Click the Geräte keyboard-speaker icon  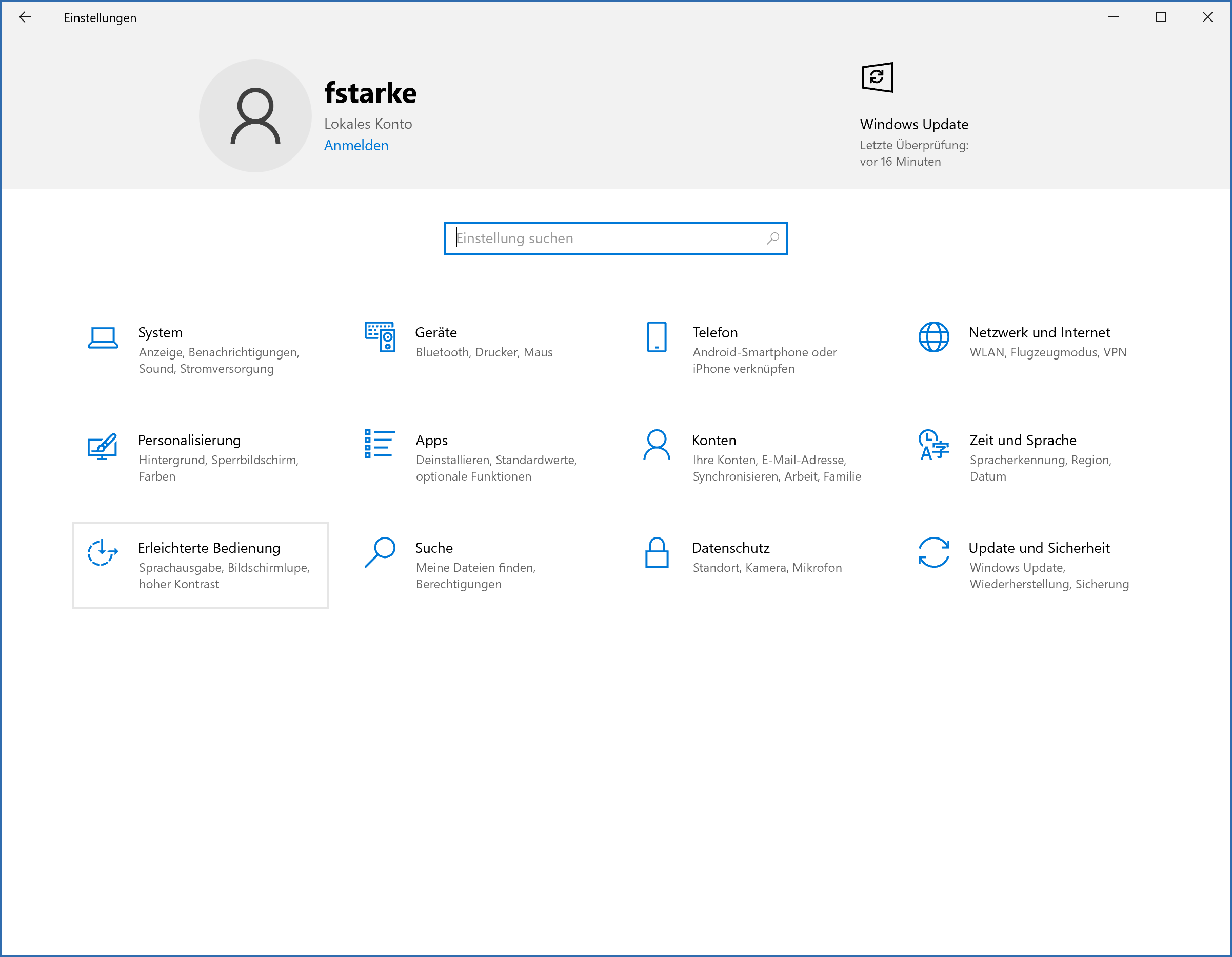click(380, 336)
